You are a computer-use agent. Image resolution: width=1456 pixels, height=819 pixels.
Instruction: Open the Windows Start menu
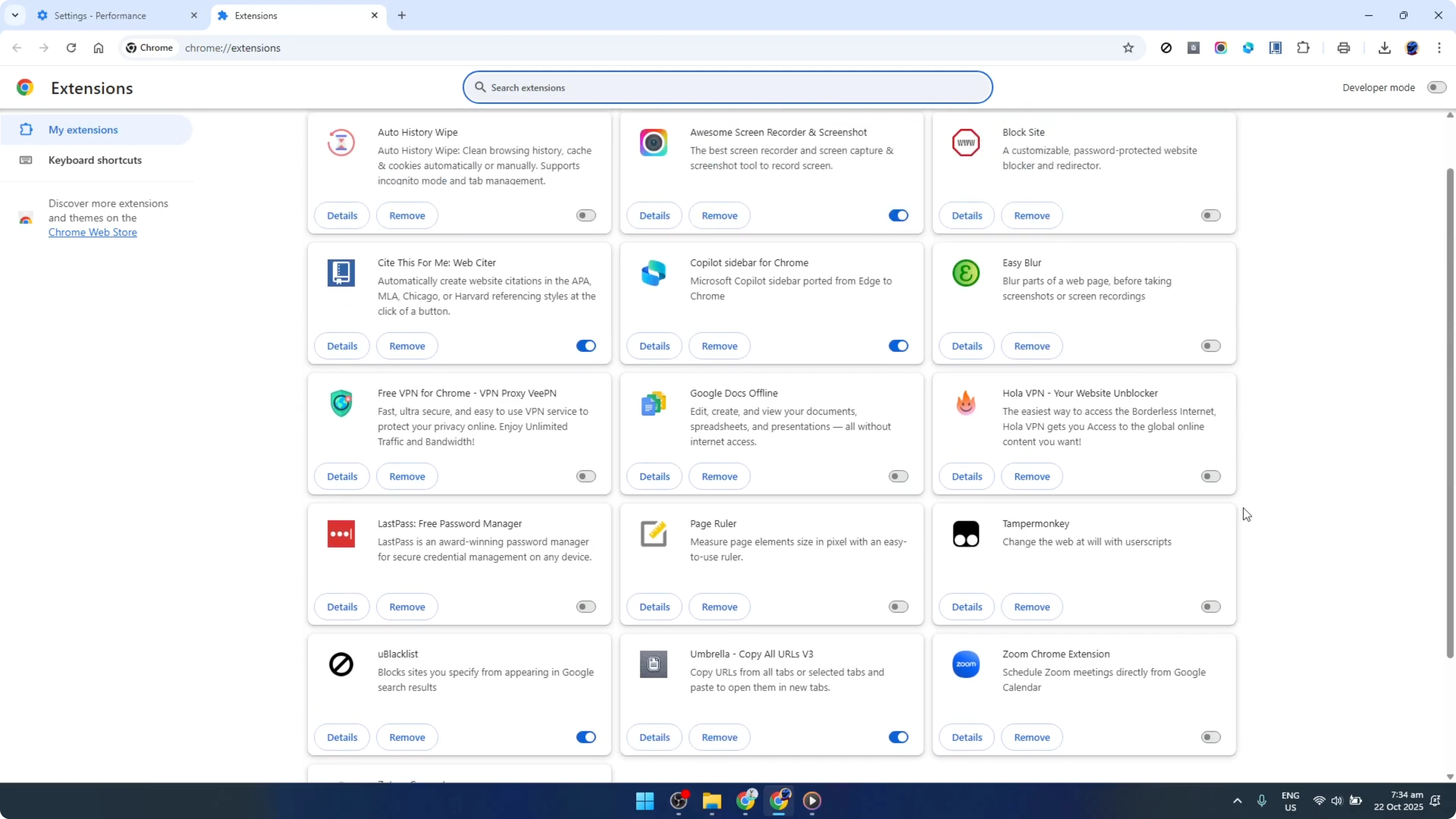[645, 801]
